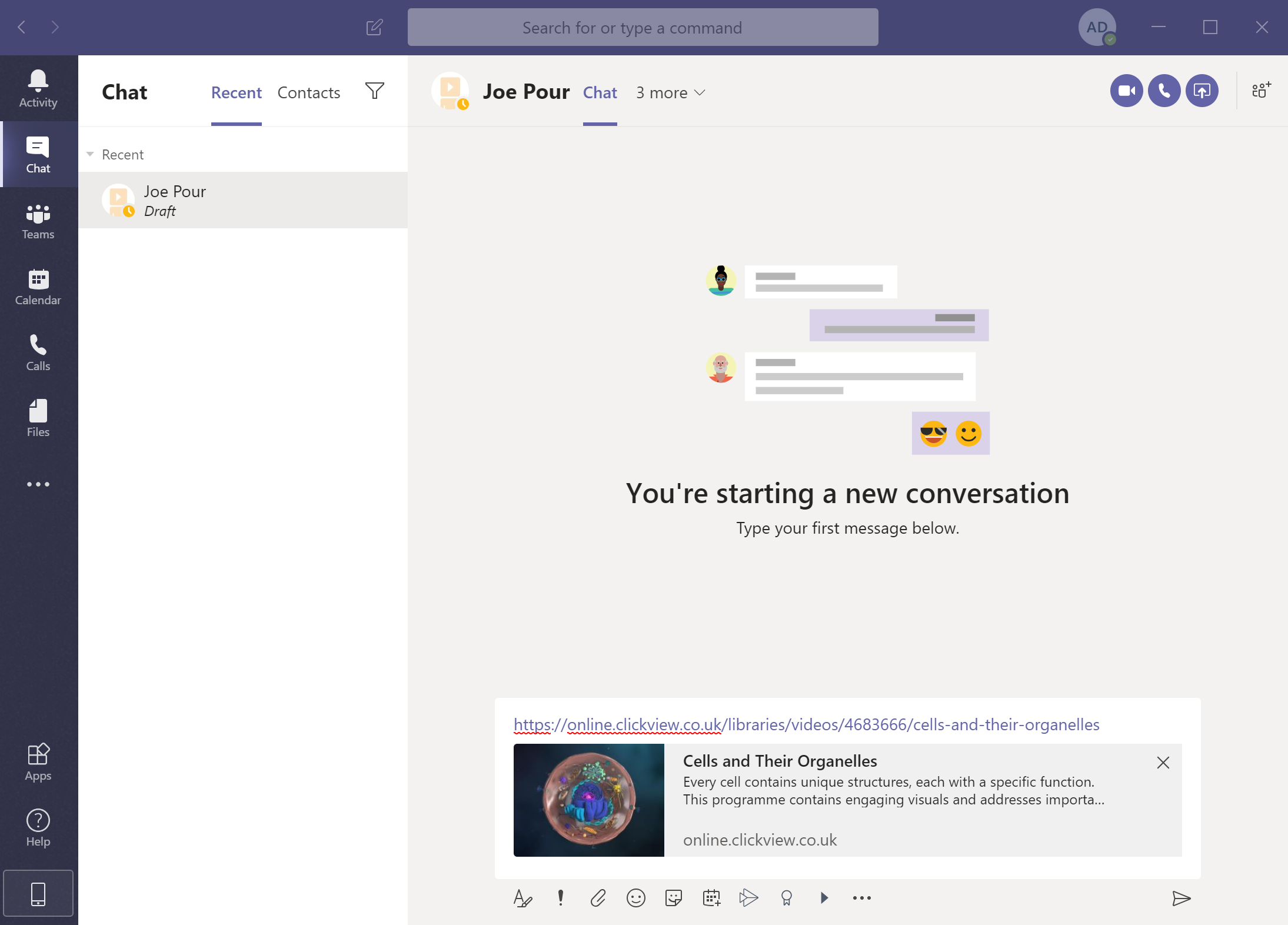Dismiss the Cells and Their Organelles preview
The height and width of the screenshot is (925, 1288).
(x=1163, y=762)
